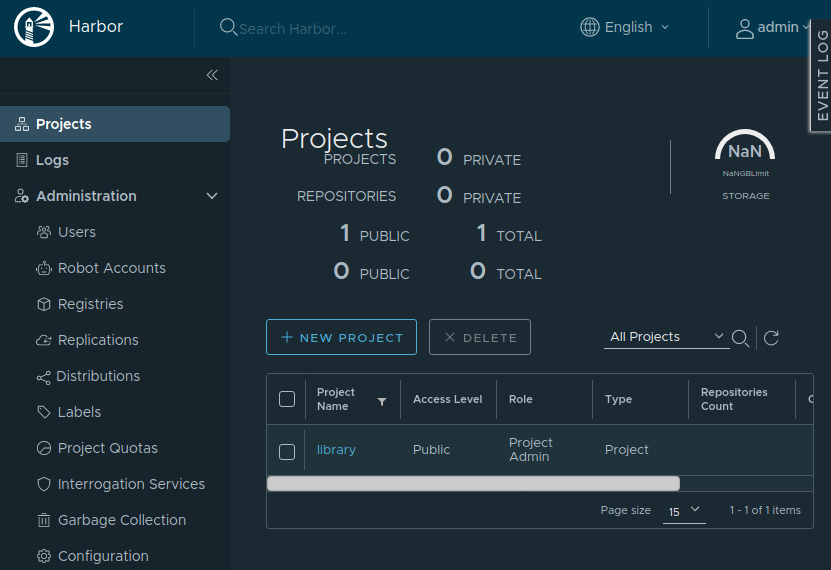Image resolution: width=831 pixels, height=570 pixels.
Task: Click the Public access level cell
Action: click(431, 450)
